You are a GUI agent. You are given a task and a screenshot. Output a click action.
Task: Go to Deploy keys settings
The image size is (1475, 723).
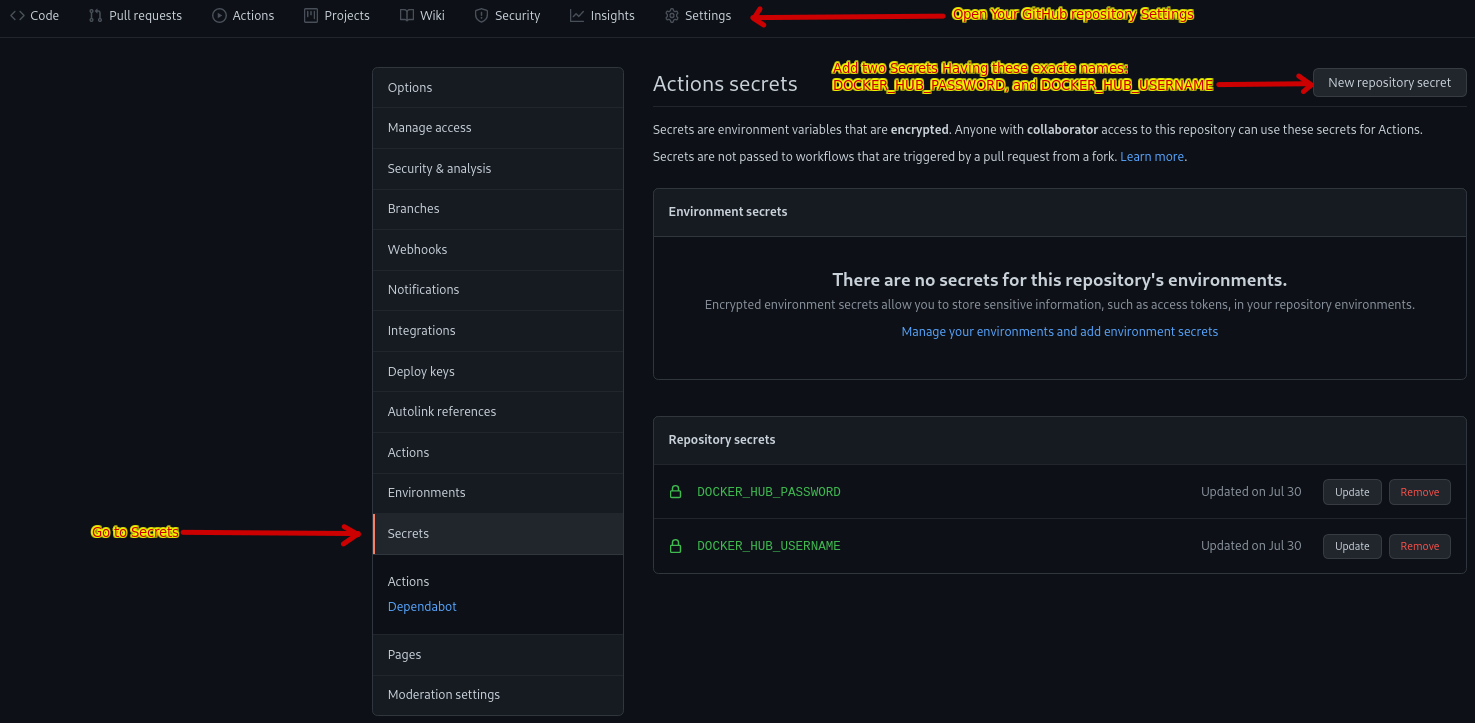pos(421,371)
